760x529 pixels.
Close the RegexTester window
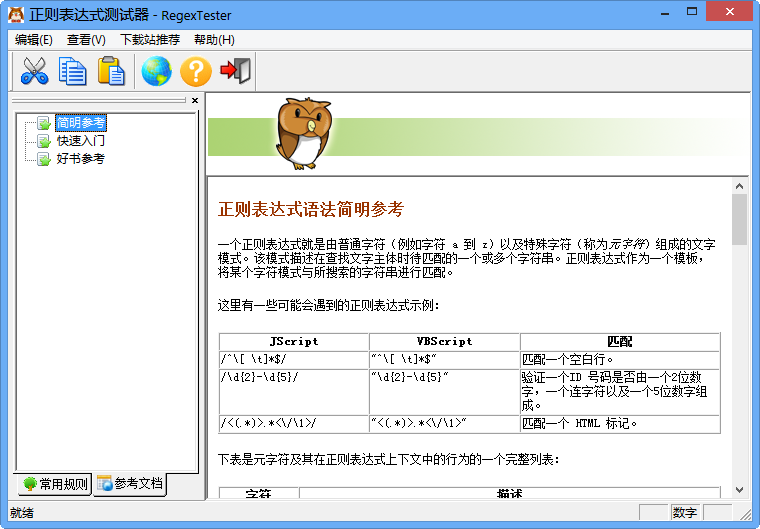(x=730, y=12)
